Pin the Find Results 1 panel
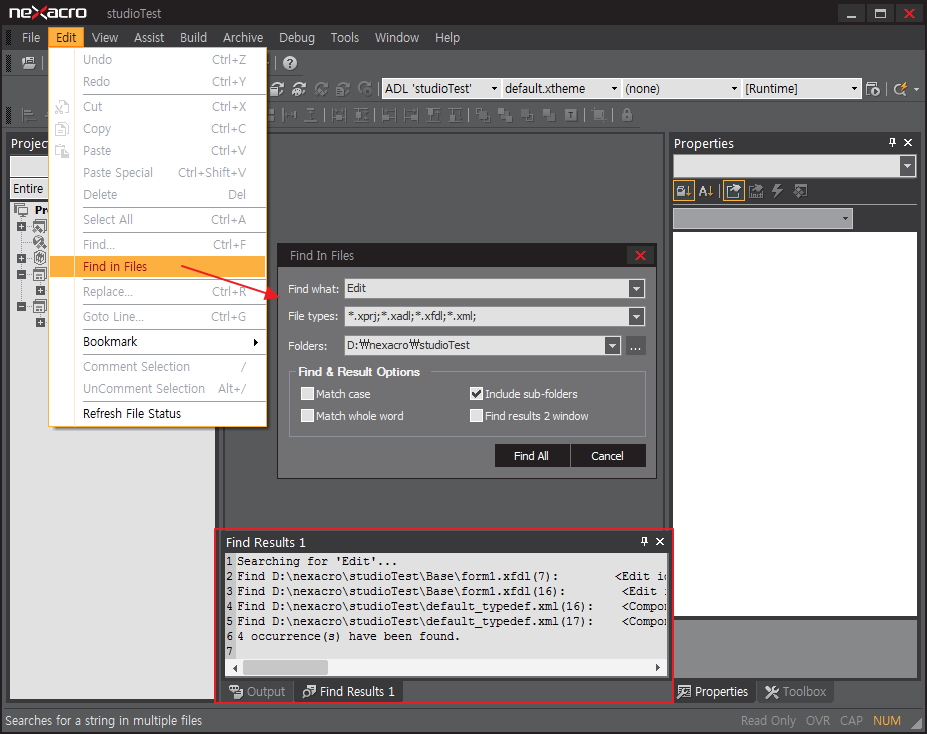 [x=644, y=541]
